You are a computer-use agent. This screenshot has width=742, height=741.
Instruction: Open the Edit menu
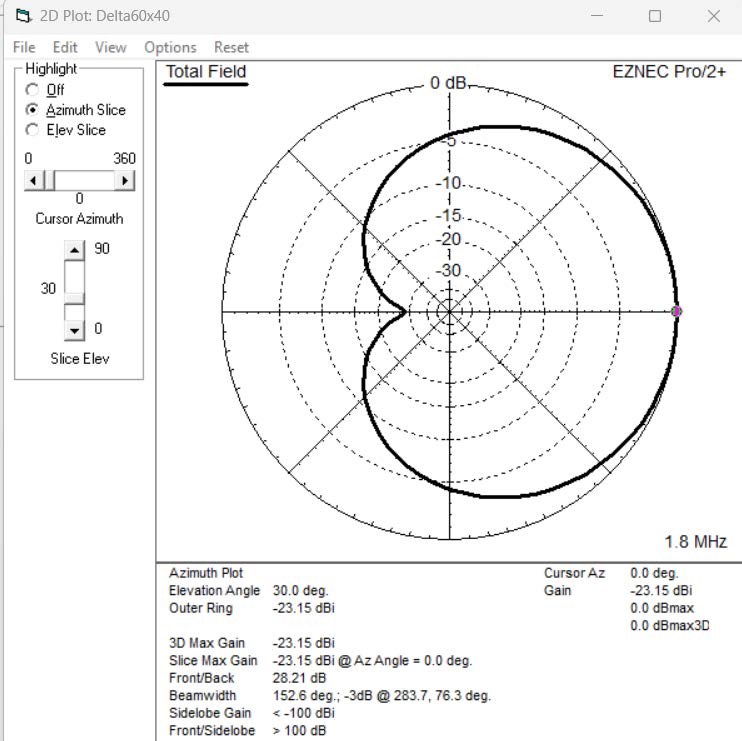click(65, 47)
